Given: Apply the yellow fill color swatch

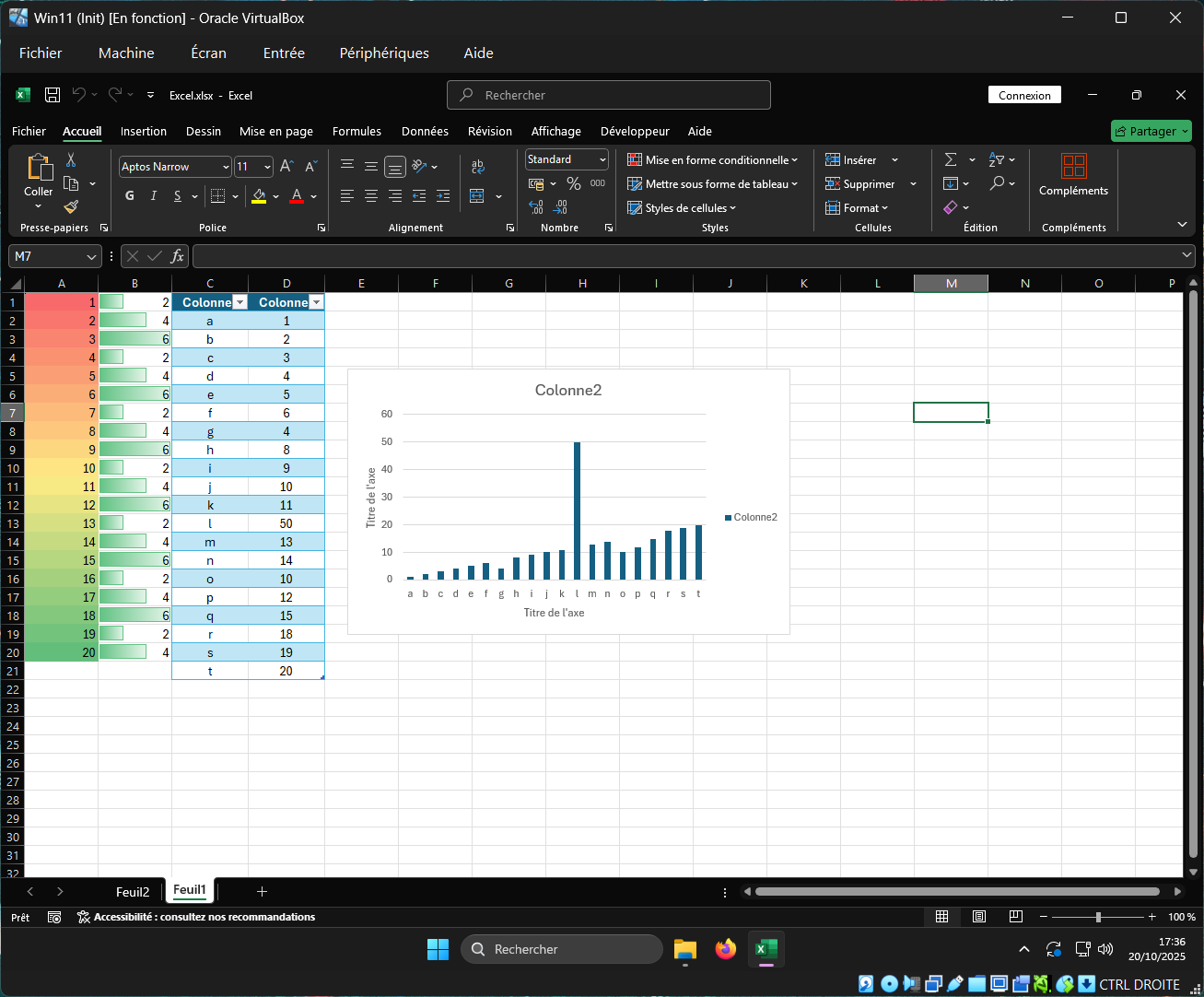Looking at the screenshot, I should 259,196.
